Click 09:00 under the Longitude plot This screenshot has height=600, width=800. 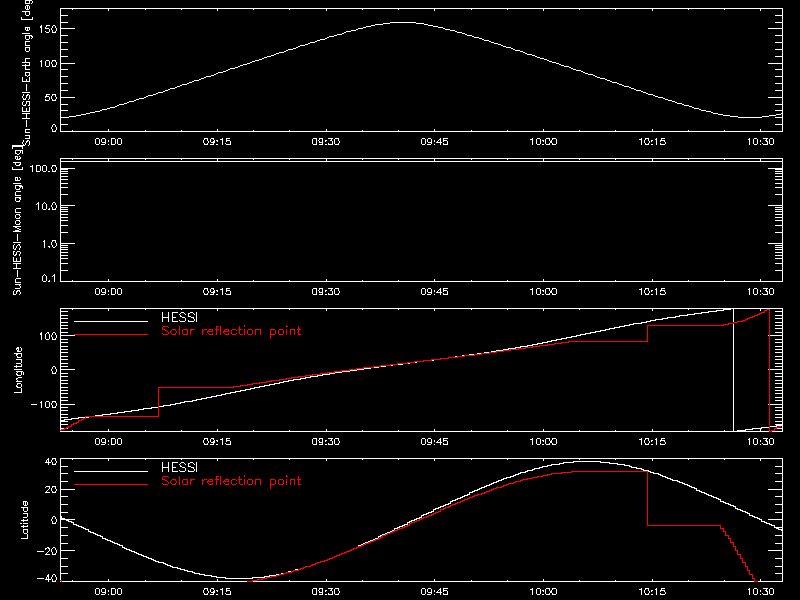coord(108,441)
